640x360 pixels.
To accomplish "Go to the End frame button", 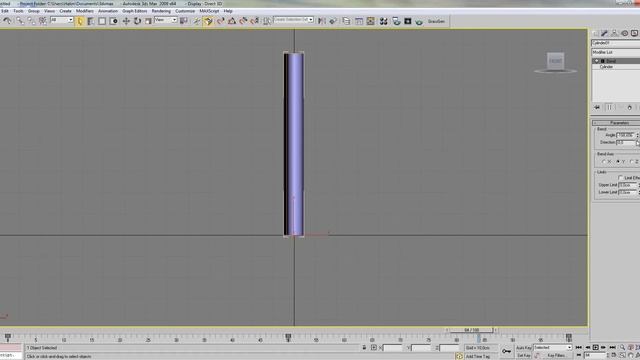I will pos(612,347).
